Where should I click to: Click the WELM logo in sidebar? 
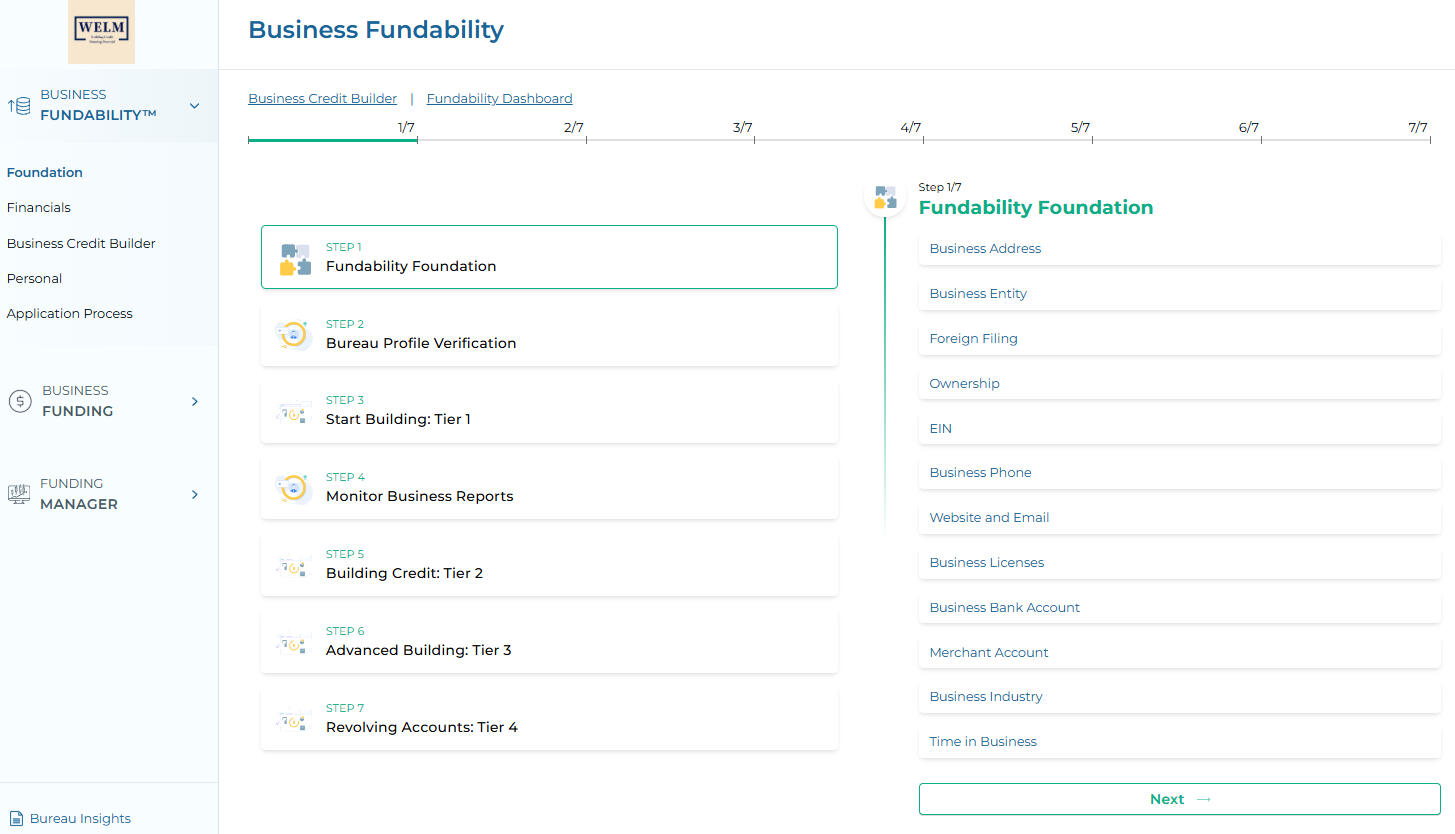click(x=101, y=32)
